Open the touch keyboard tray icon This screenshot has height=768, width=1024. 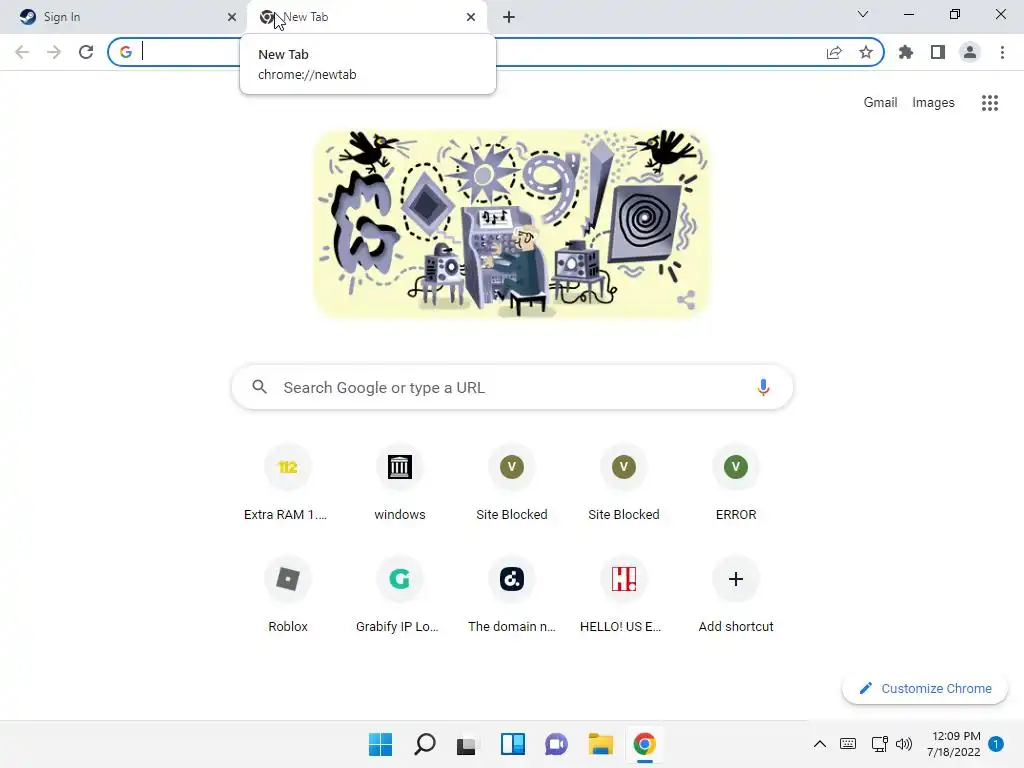click(848, 744)
